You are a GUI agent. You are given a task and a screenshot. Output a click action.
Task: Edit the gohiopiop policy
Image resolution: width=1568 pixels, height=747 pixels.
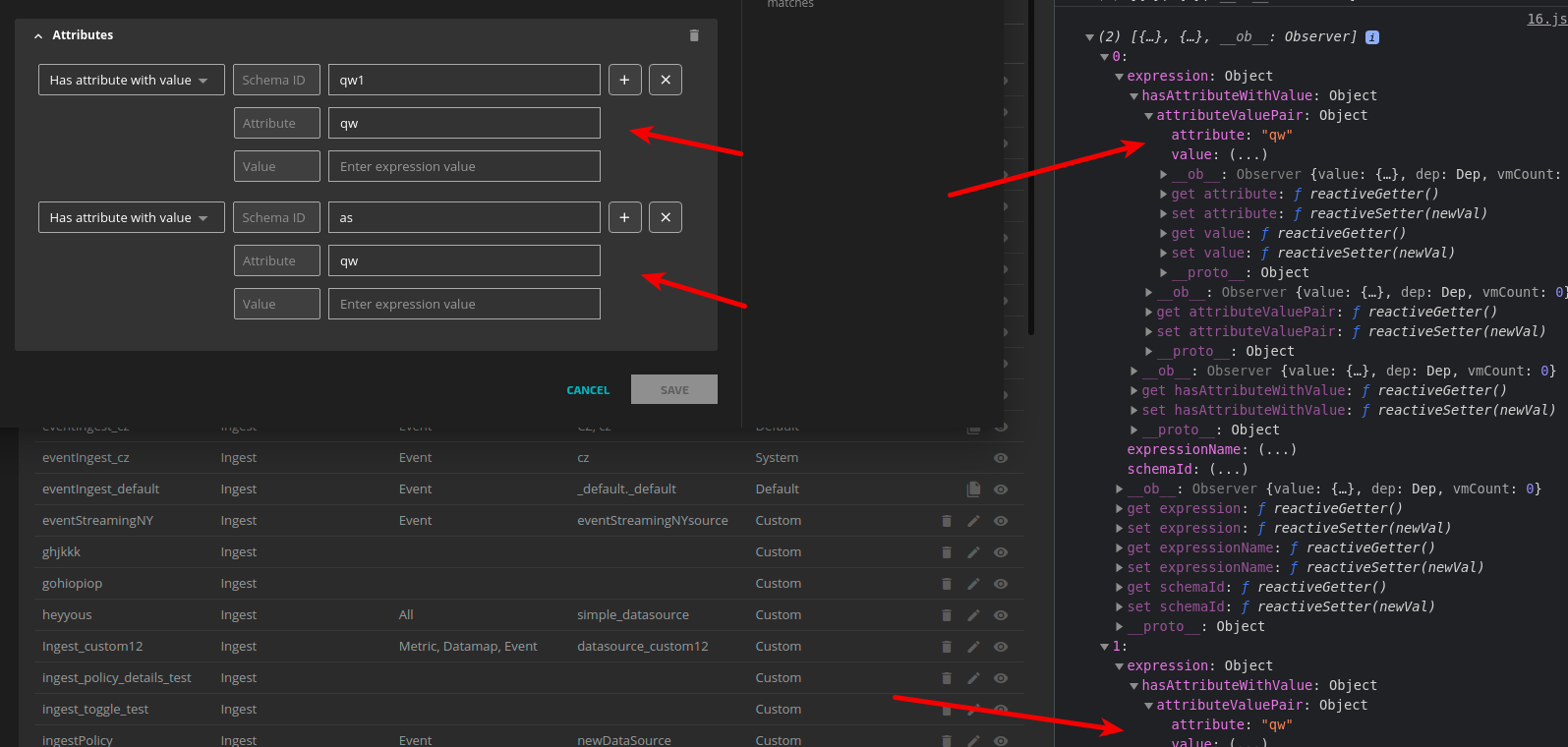pyautogui.click(x=973, y=584)
